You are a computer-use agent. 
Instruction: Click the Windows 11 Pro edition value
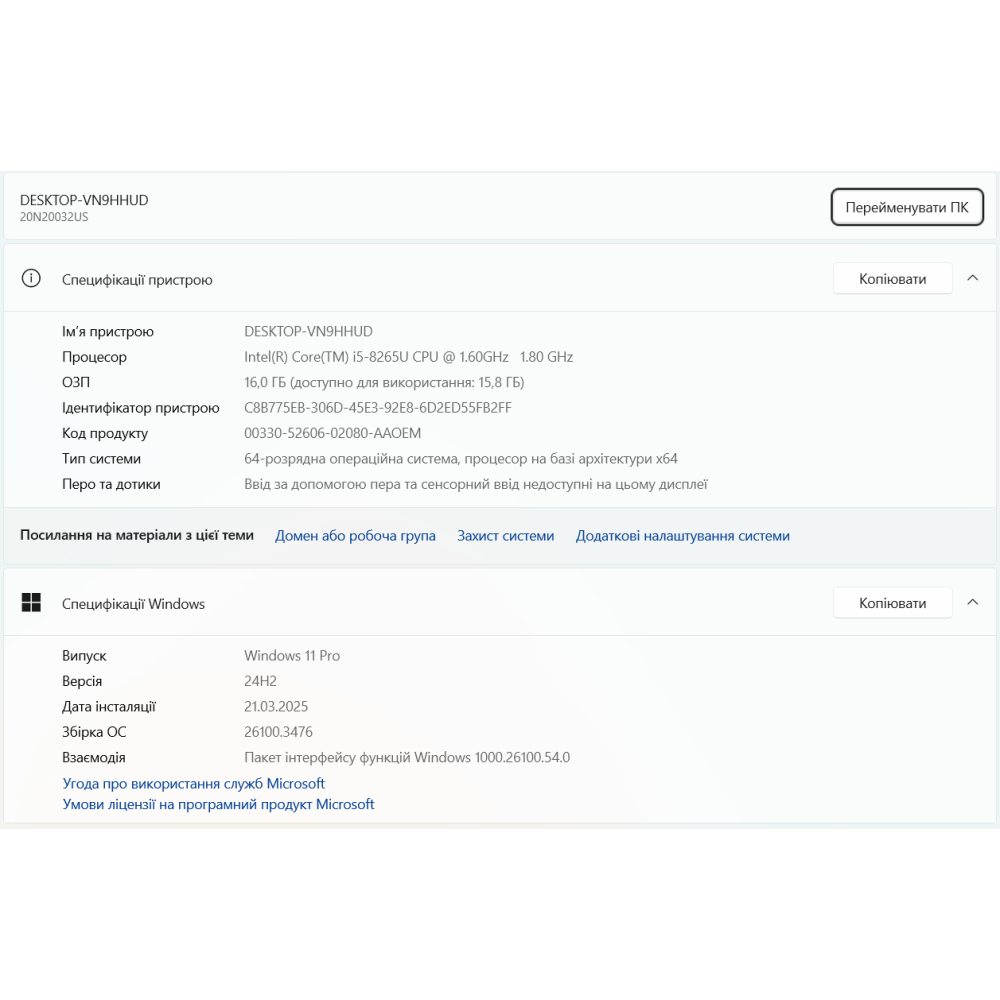[292, 656]
